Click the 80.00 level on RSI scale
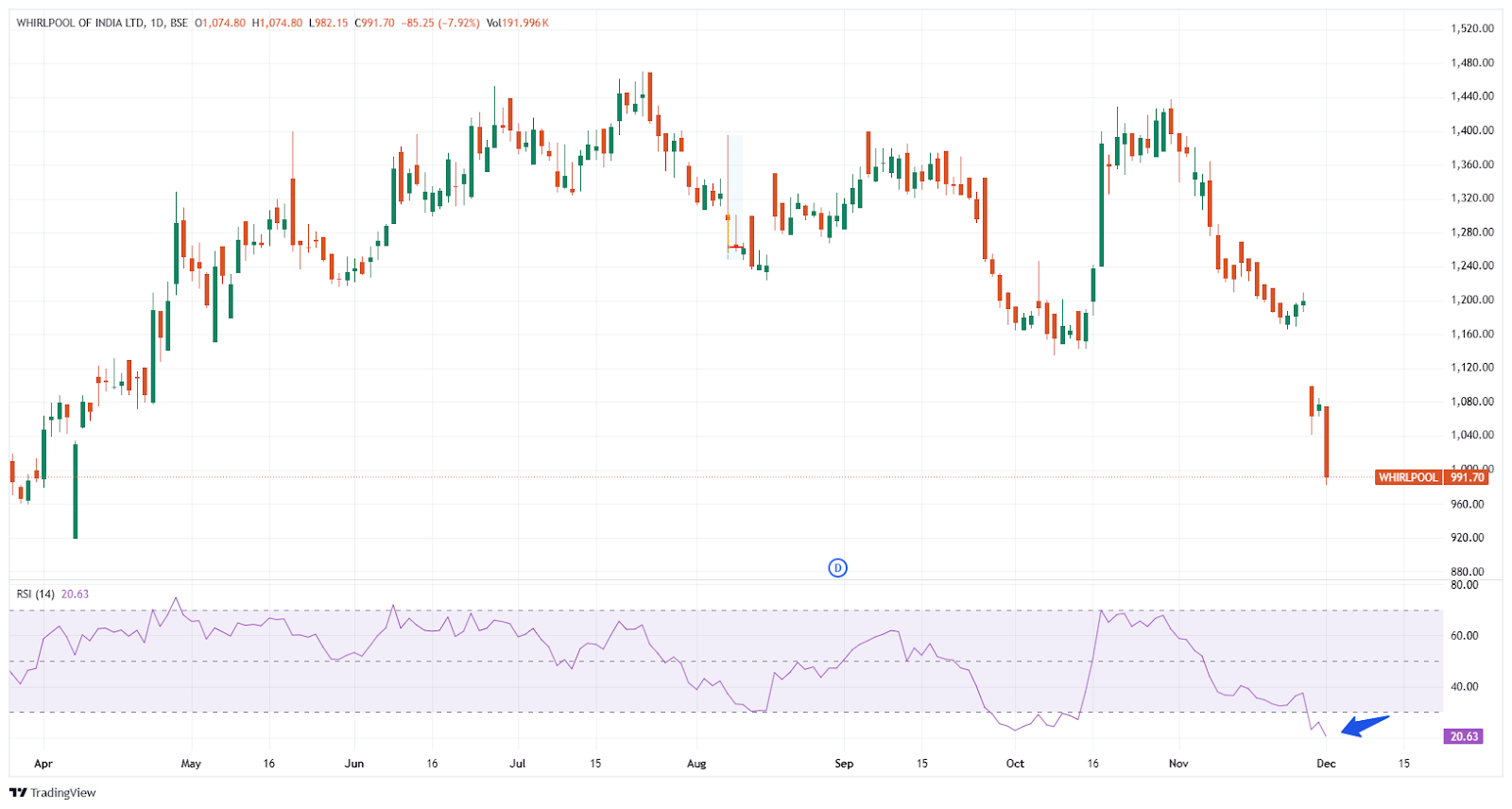 (1465, 585)
